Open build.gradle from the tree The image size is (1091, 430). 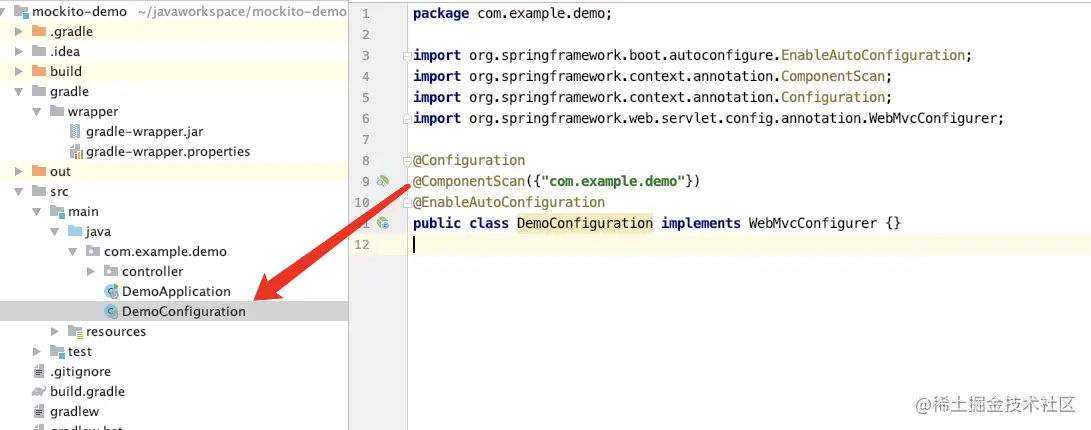[88, 392]
